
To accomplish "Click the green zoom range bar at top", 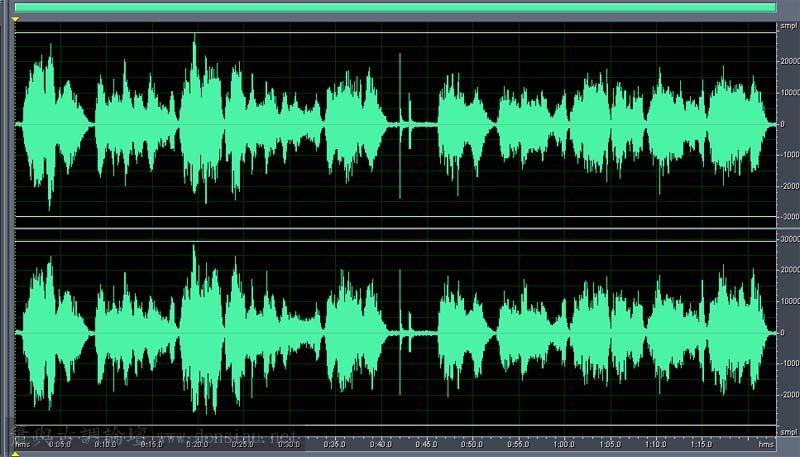I will 396,6.
